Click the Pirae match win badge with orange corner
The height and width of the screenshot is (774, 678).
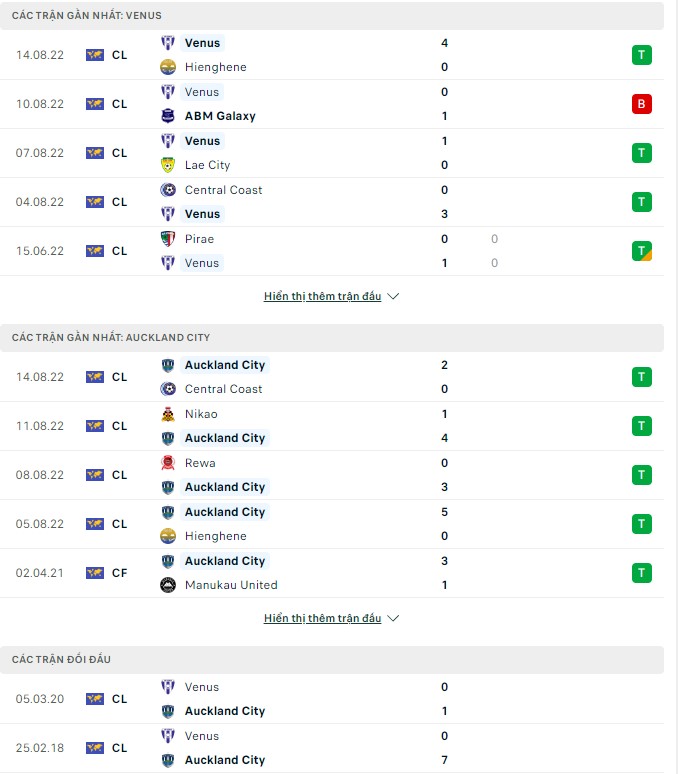pos(642,251)
